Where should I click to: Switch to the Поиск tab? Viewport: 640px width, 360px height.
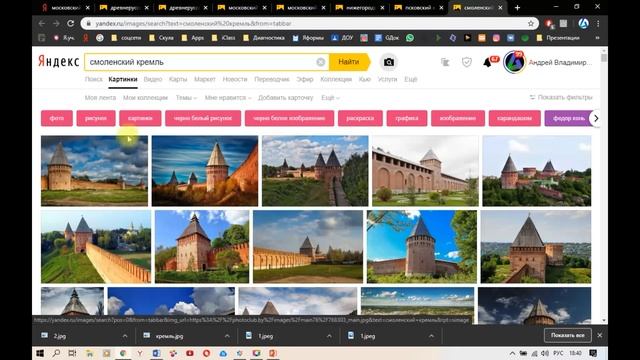(93, 79)
